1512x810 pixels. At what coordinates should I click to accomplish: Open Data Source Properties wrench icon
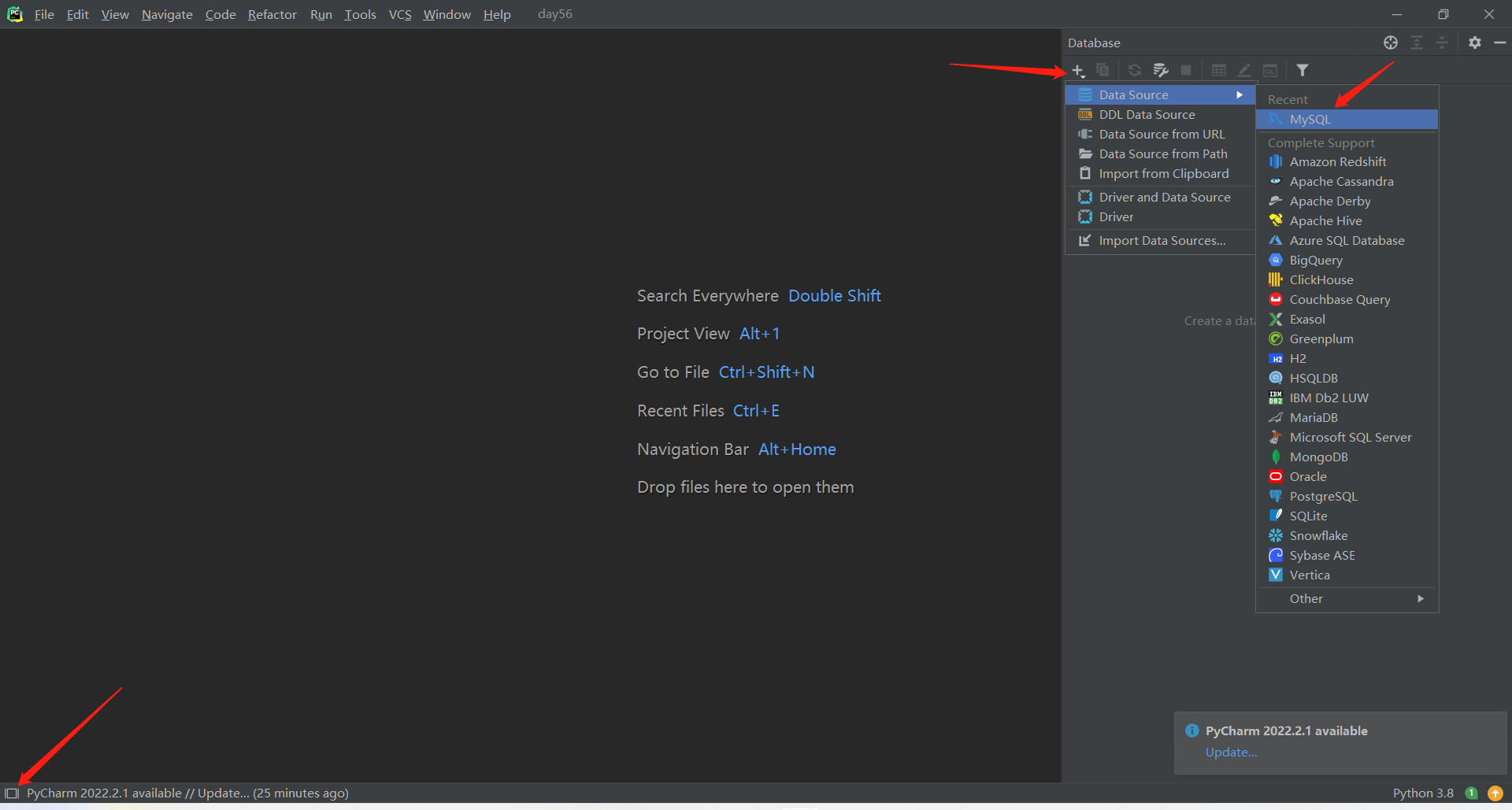click(1160, 70)
